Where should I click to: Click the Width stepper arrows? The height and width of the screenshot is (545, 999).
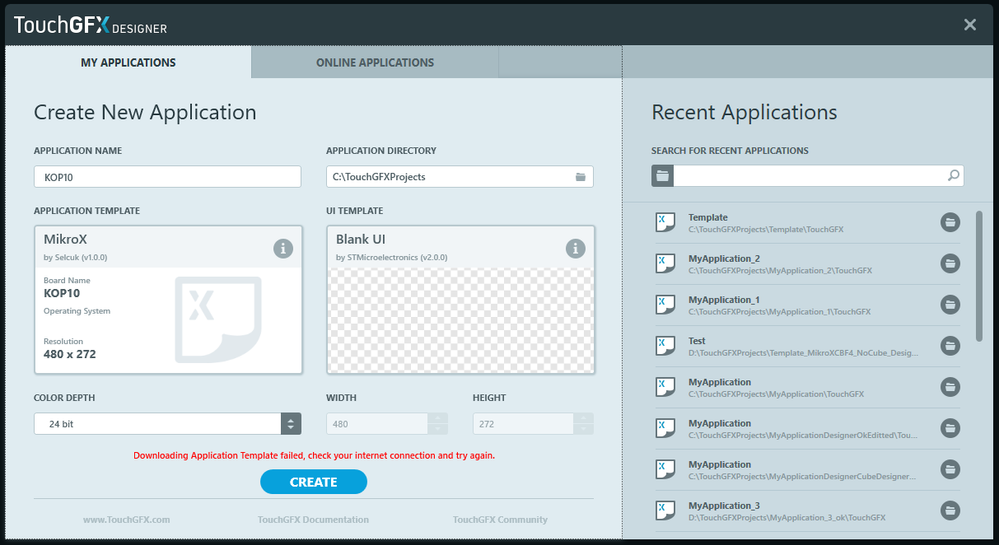[x=438, y=424]
